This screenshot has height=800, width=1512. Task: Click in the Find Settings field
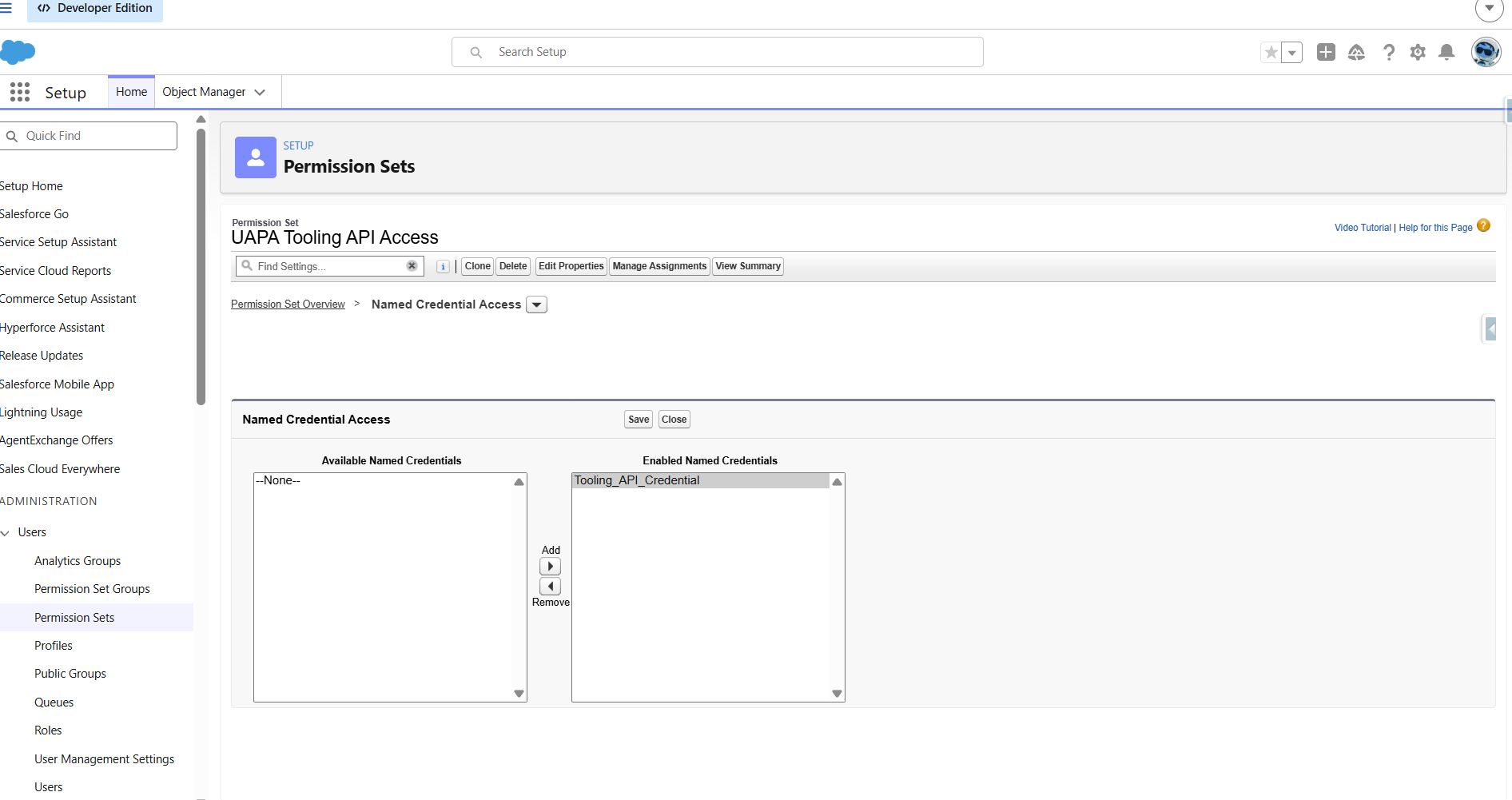[329, 266]
